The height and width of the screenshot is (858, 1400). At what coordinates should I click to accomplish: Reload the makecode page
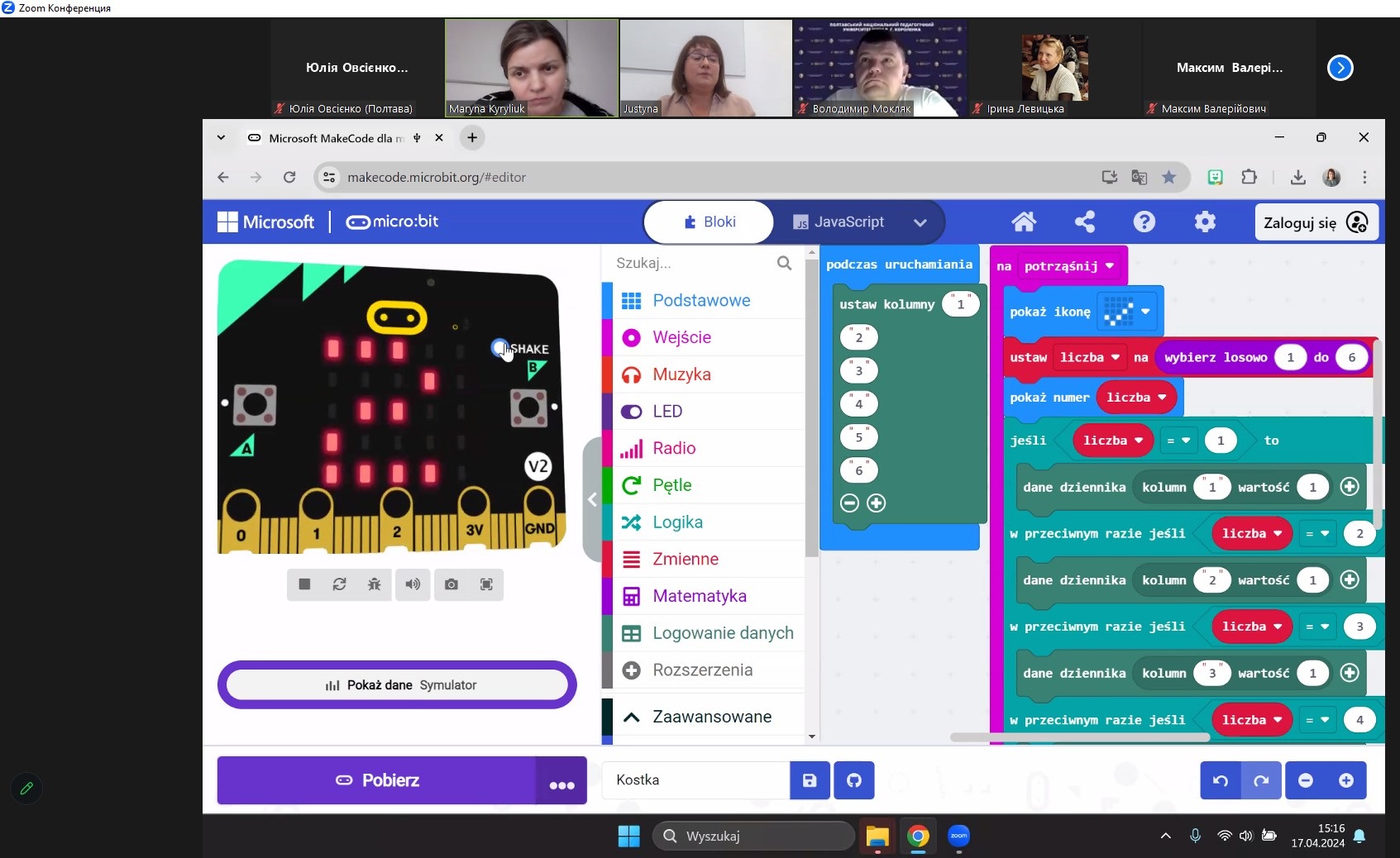click(289, 177)
